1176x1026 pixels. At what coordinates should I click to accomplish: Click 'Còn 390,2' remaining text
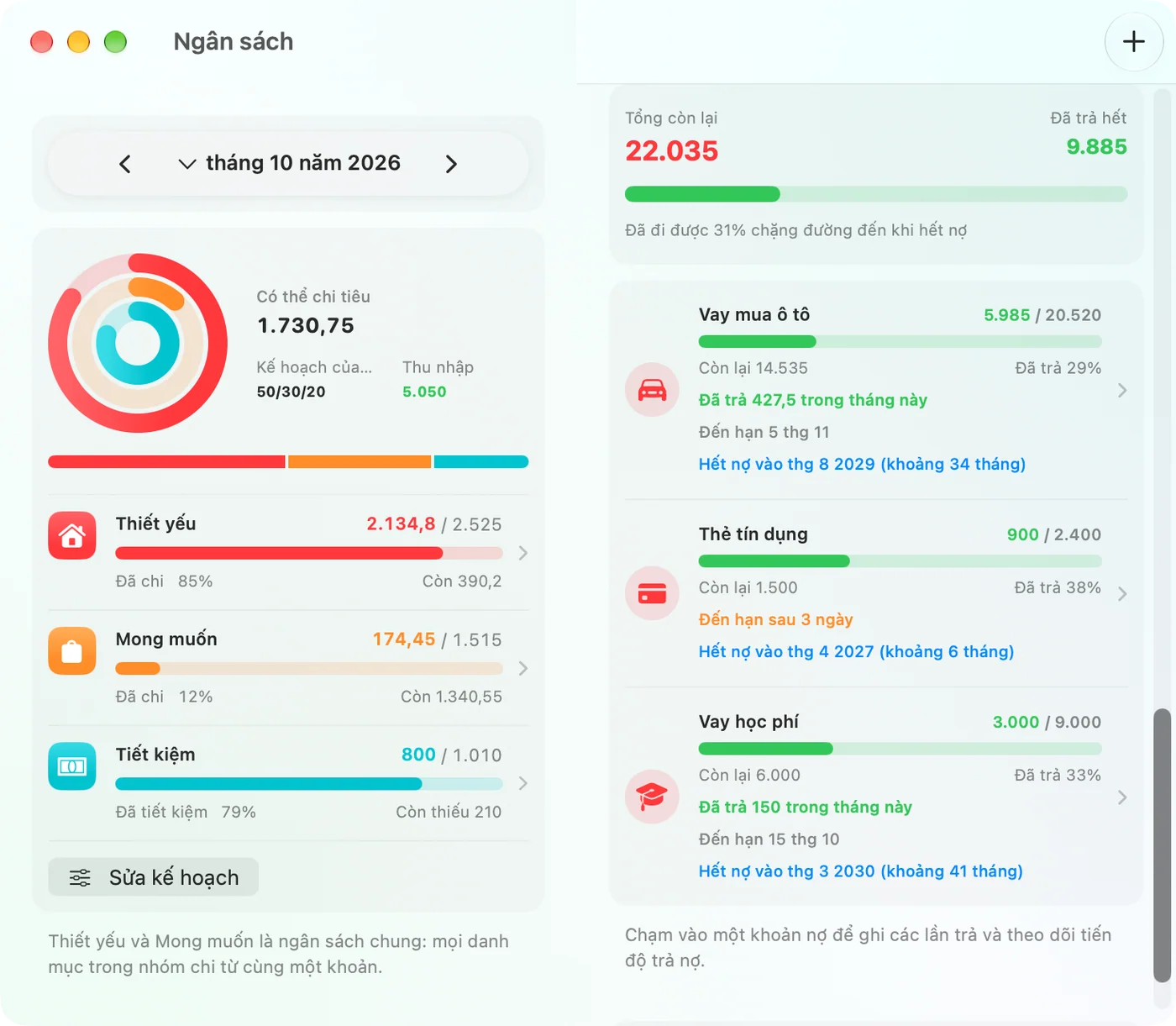[462, 581]
